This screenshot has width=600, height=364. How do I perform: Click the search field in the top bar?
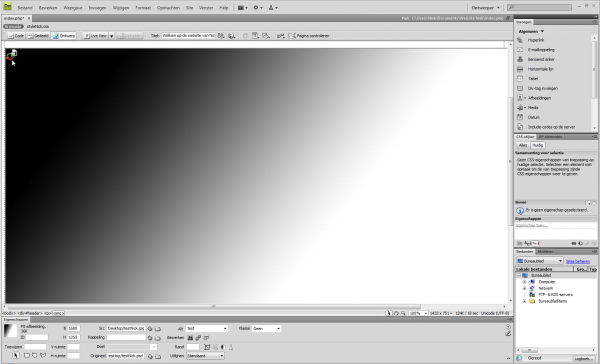(539, 7)
